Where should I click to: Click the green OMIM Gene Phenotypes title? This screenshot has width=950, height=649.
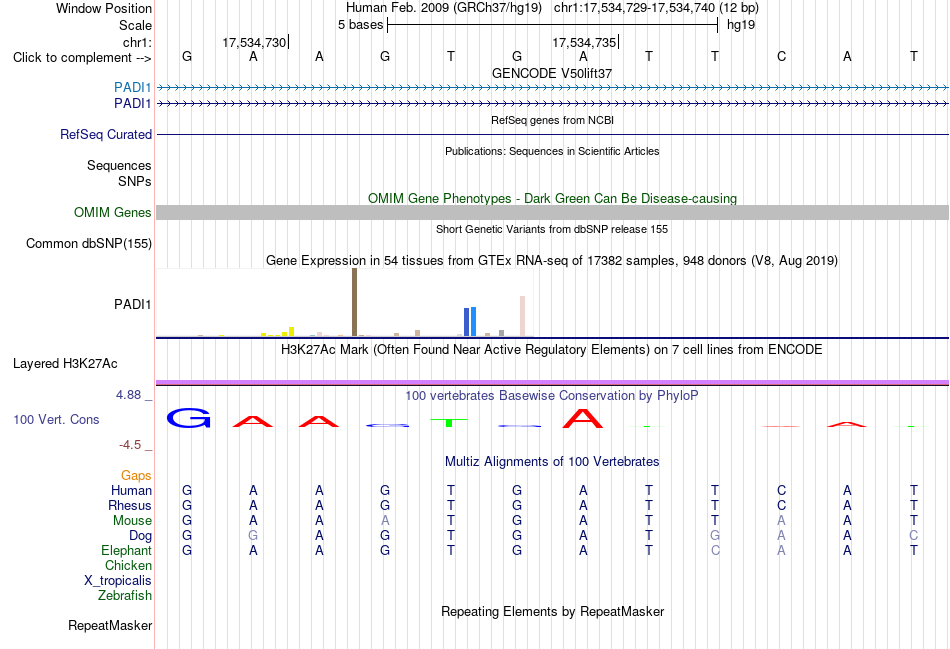point(552,198)
